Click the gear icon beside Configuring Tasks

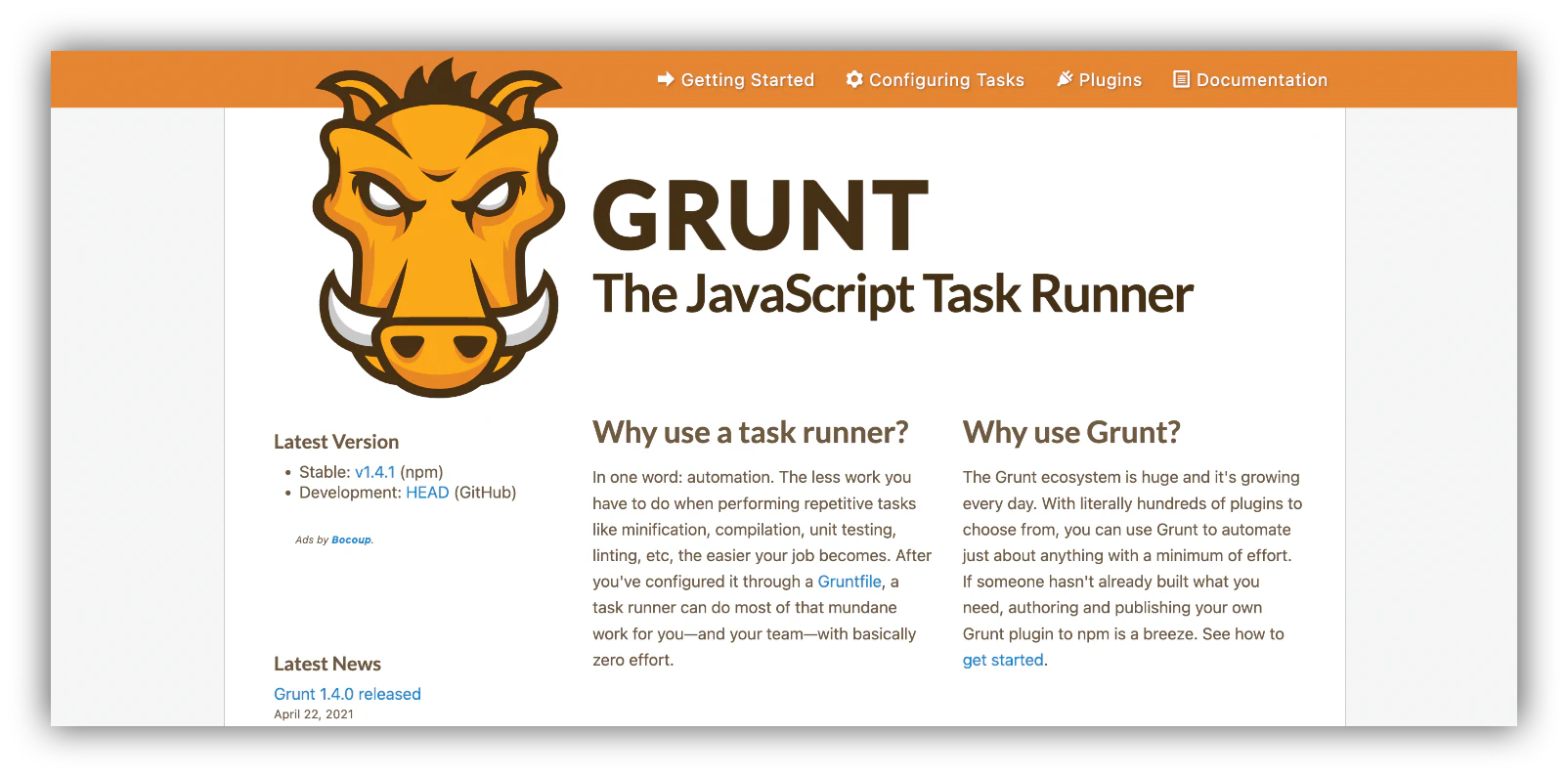tap(854, 79)
